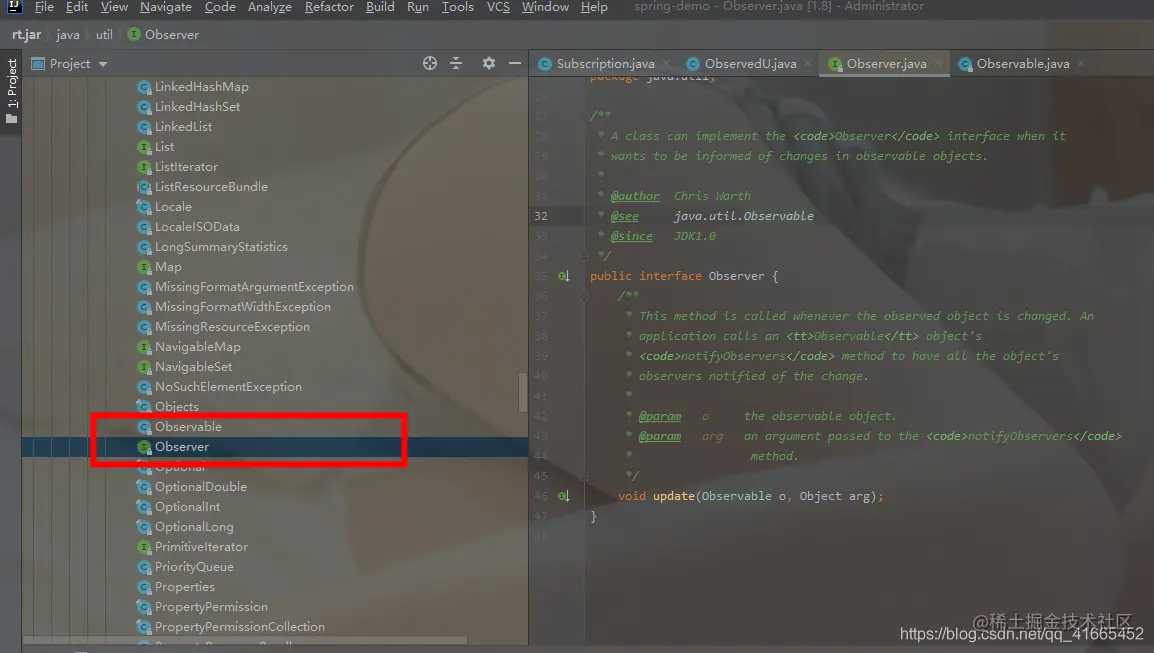This screenshot has width=1154, height=653.
Task: Open the File menu
Action: coord(44,7)
